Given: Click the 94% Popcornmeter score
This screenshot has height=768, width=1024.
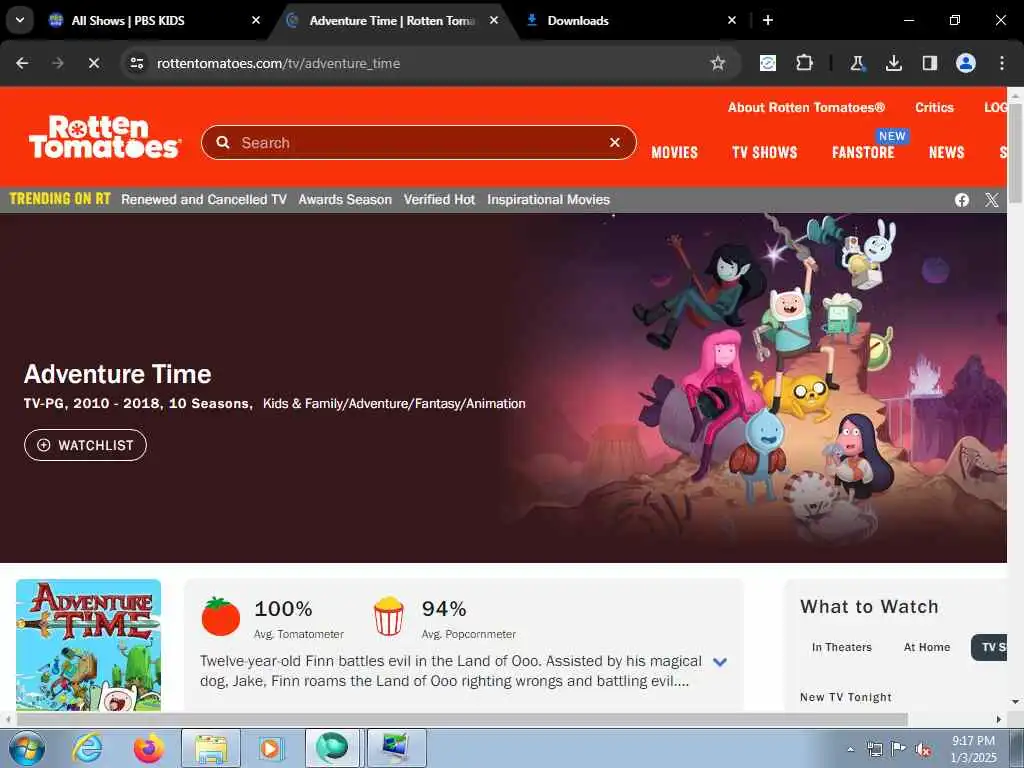Looking at the screenshot, I should [444, 609].
